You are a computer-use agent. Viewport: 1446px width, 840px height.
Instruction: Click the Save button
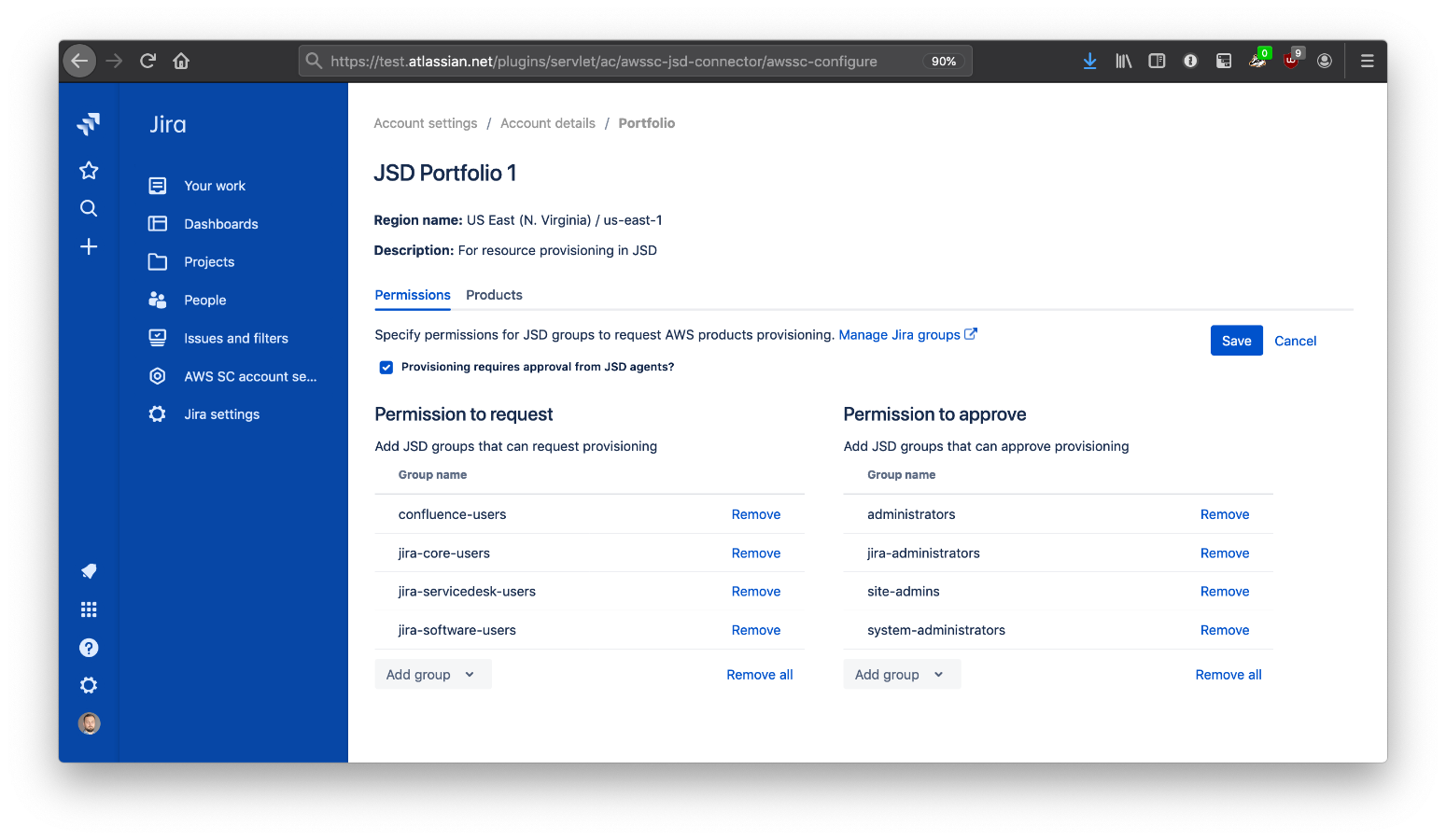pos(1237,341)
